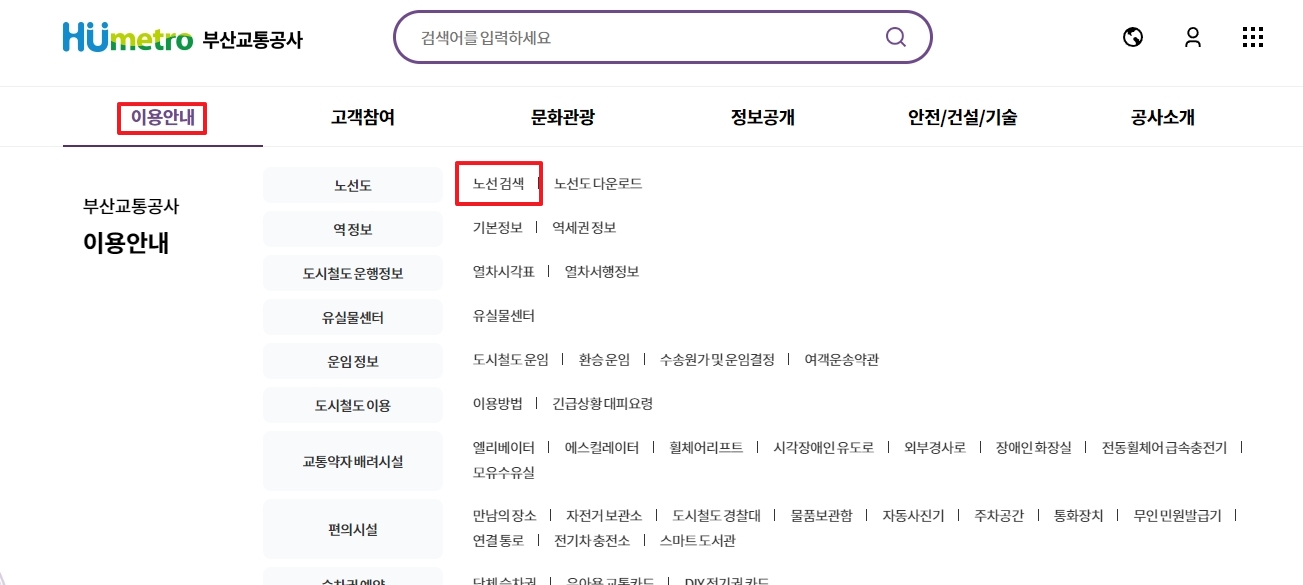Select 공사소개 from the navigation bar
Viewport: 1303px width, 585px height.
coord(1160,117)
